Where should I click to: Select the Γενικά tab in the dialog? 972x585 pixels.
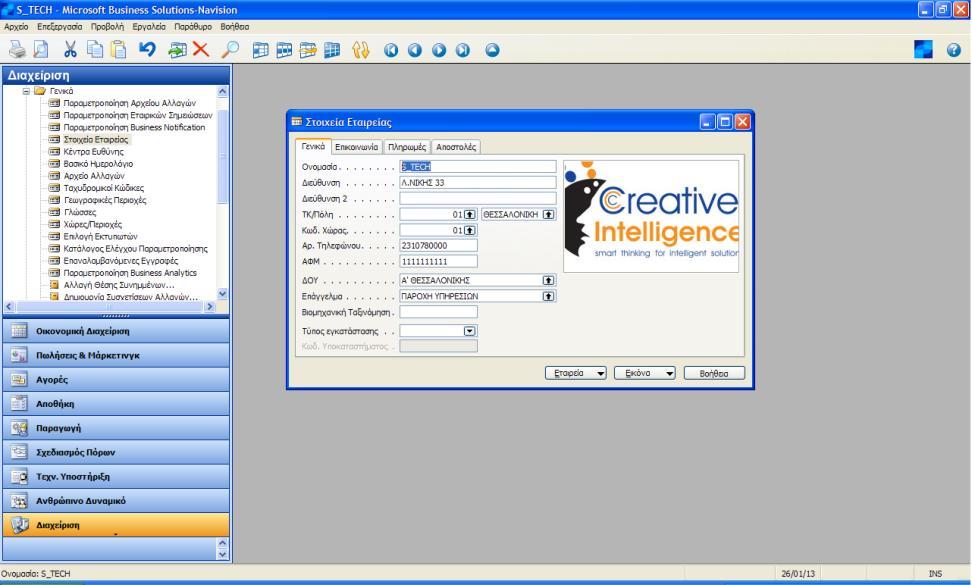[x=313, y=146]
